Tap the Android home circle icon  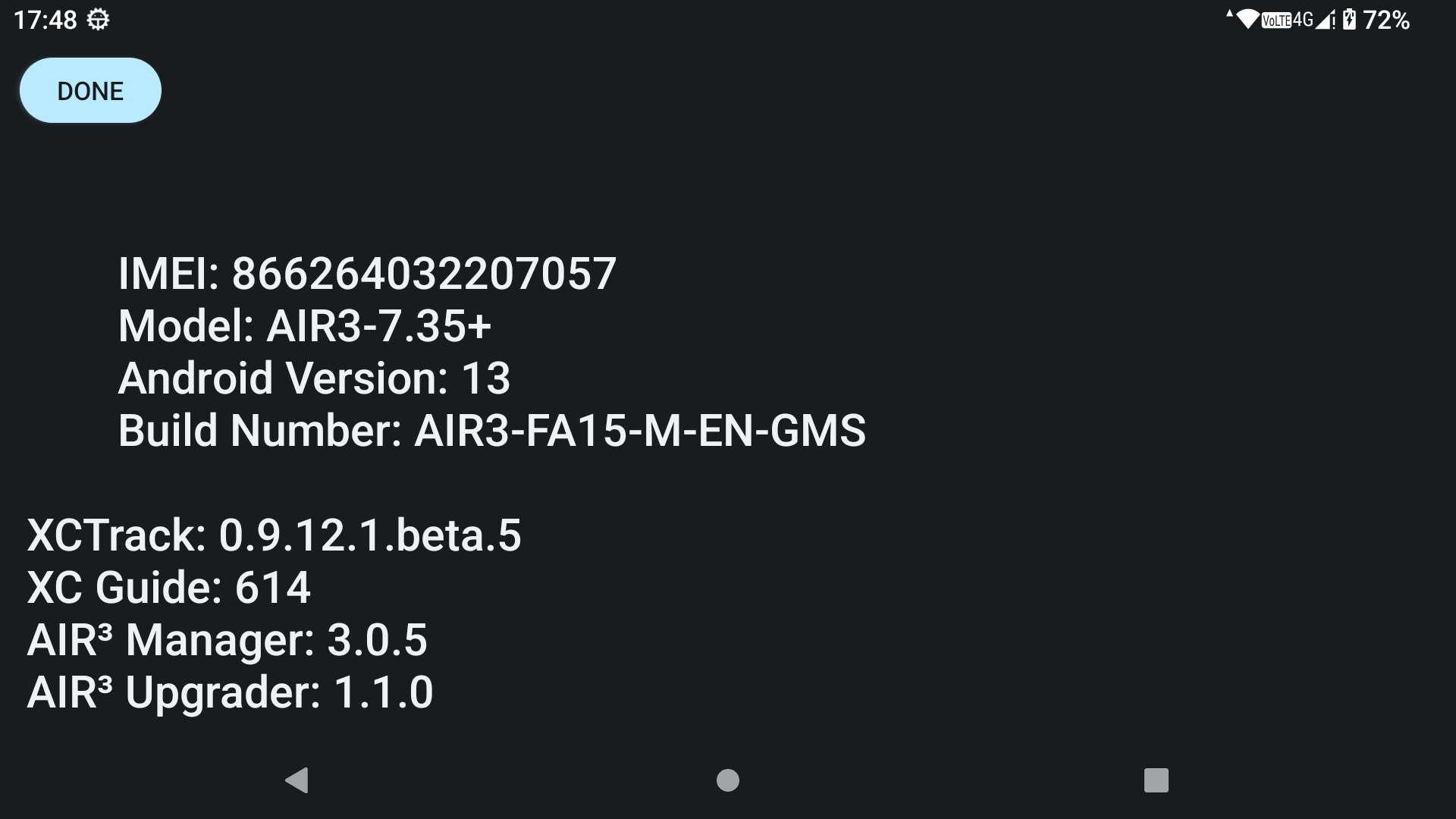(x=728, y=780)
